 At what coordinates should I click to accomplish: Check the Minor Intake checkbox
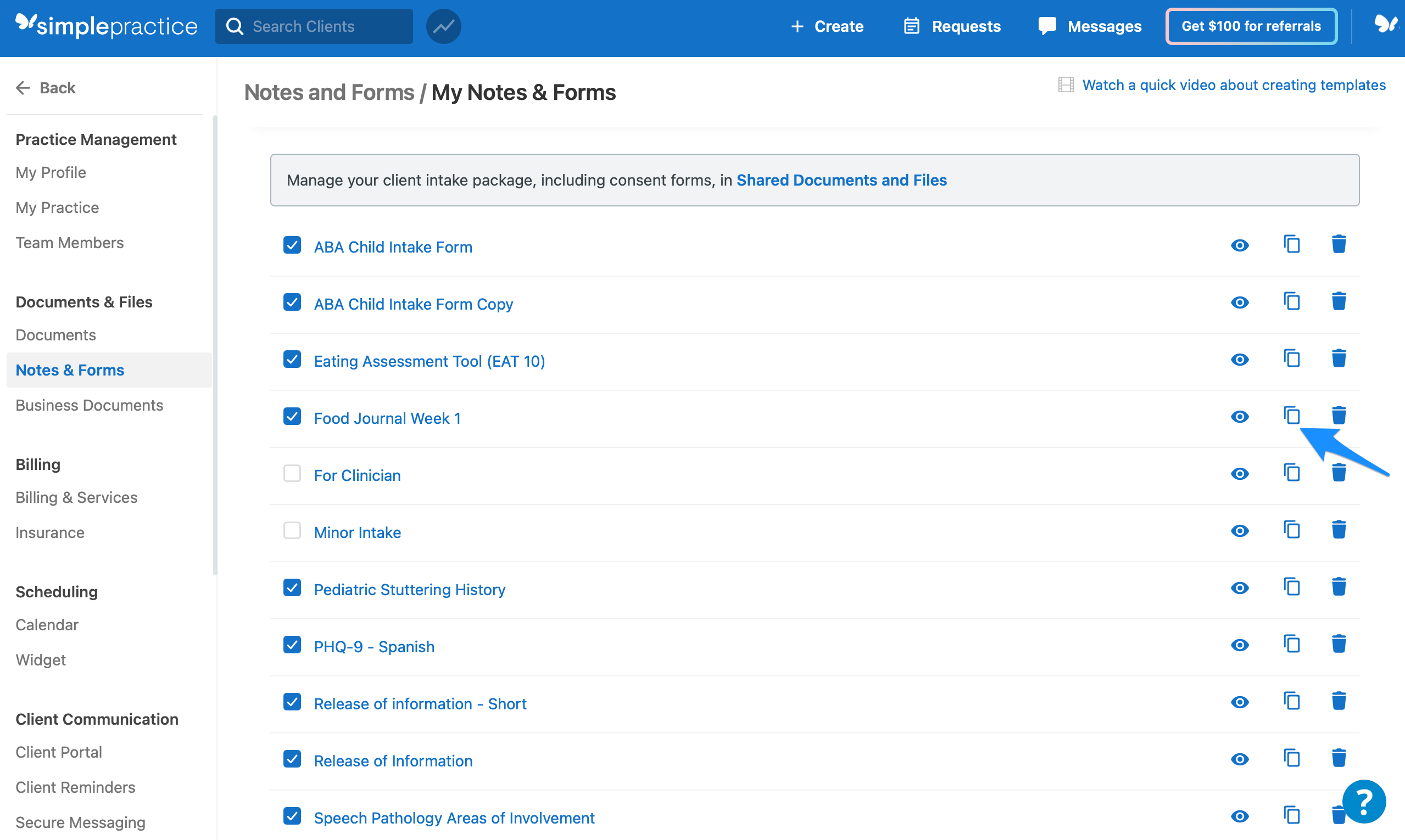292,531
